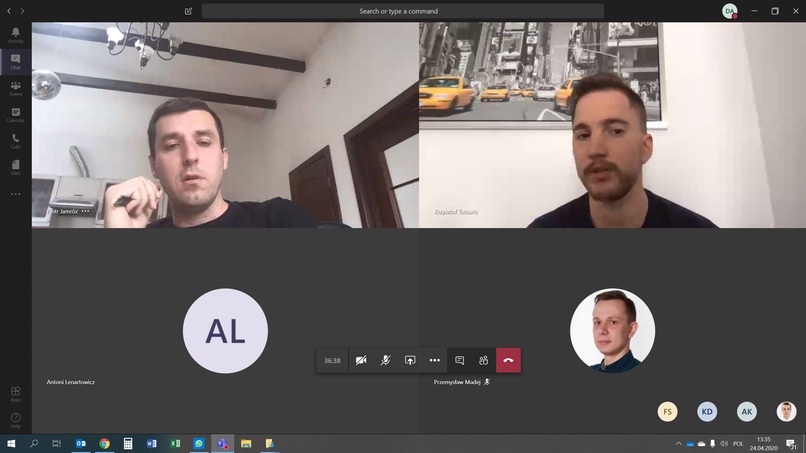Viewport: 806px width, 453px height.
Task: Click the AL avatar of Antoni Lenartowicz
Action: point(225,331)
